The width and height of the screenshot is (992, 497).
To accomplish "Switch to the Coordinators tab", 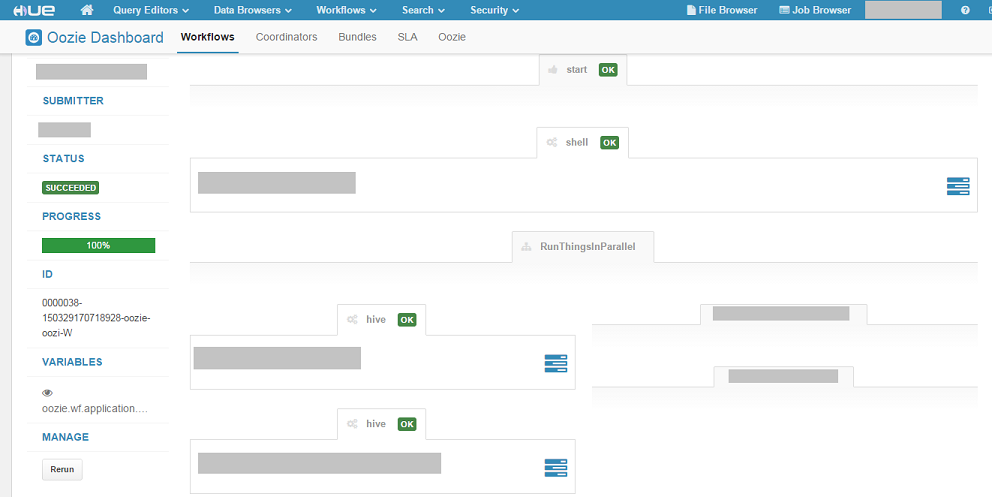I will 287,37.
